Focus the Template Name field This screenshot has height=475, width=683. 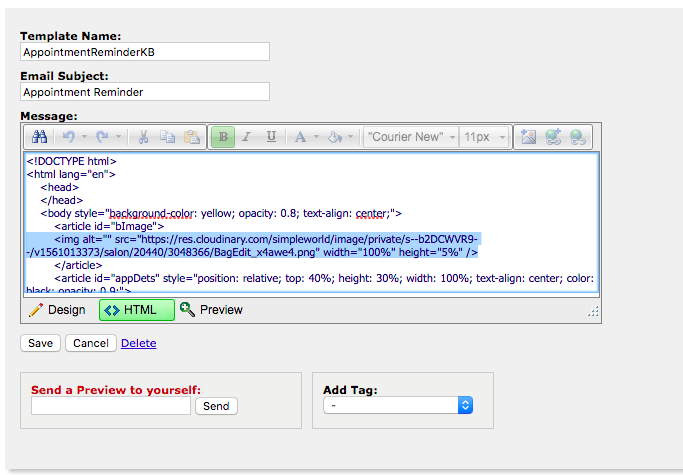pyautogui.click(x=145, y=52)
